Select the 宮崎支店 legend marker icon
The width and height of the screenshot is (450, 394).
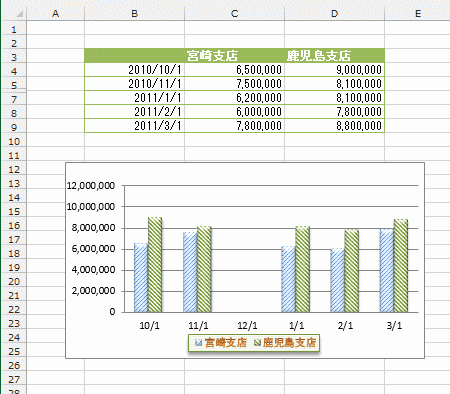pyautogui.click(x=199, y=342)
